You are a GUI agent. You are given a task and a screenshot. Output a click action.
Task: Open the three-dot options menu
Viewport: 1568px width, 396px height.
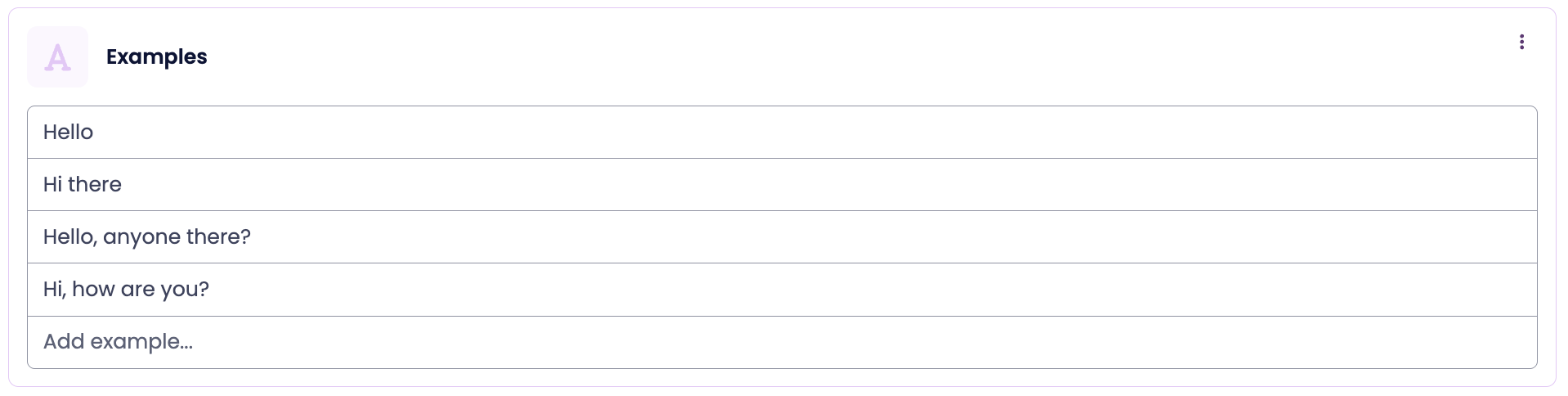1521,42
